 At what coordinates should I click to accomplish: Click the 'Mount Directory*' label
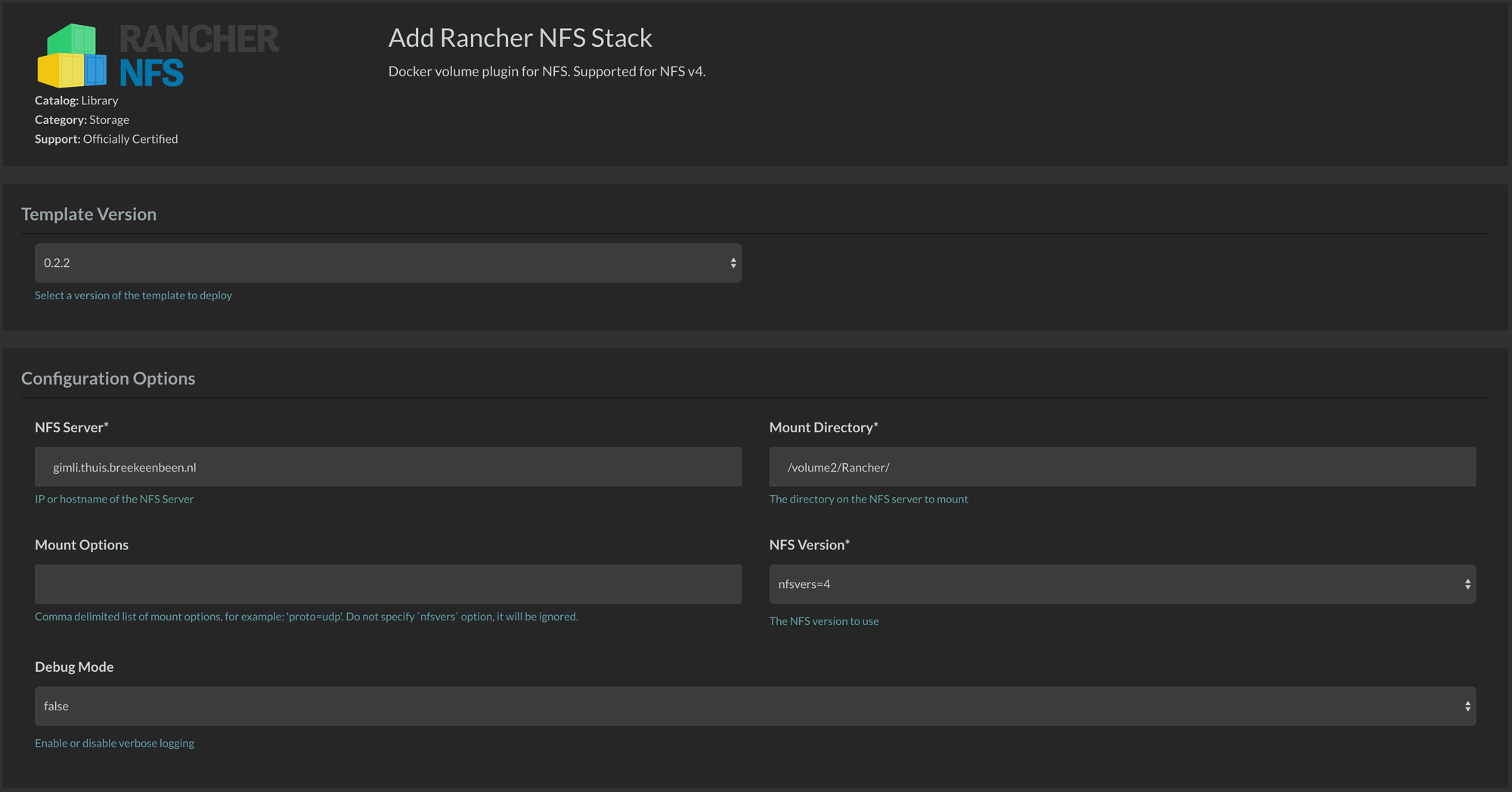[x=824, y=428]
